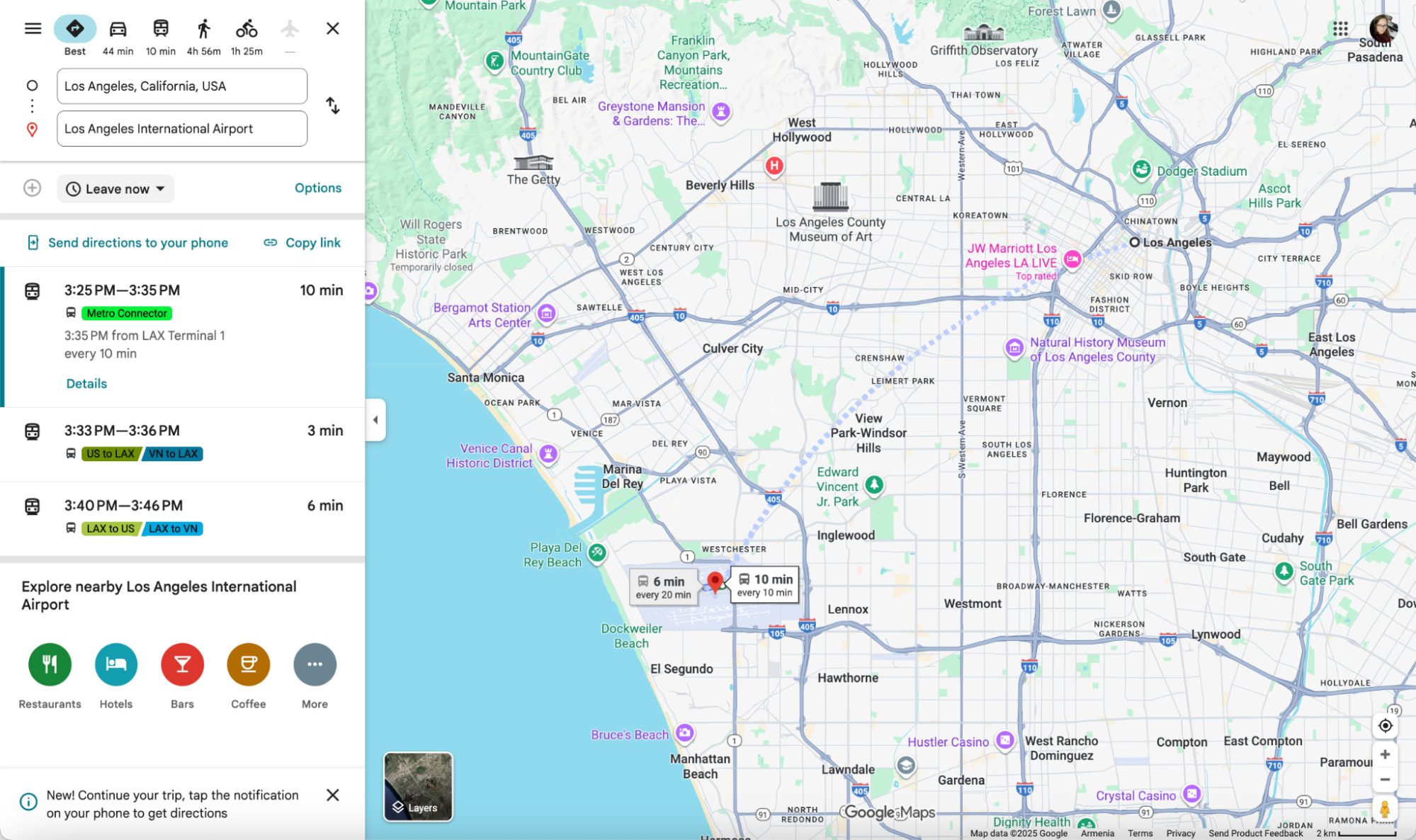Viewport: 1416px width, 840px height.
Task: Open Bergamot Station Arts Center marker
Action: [546, 313]
